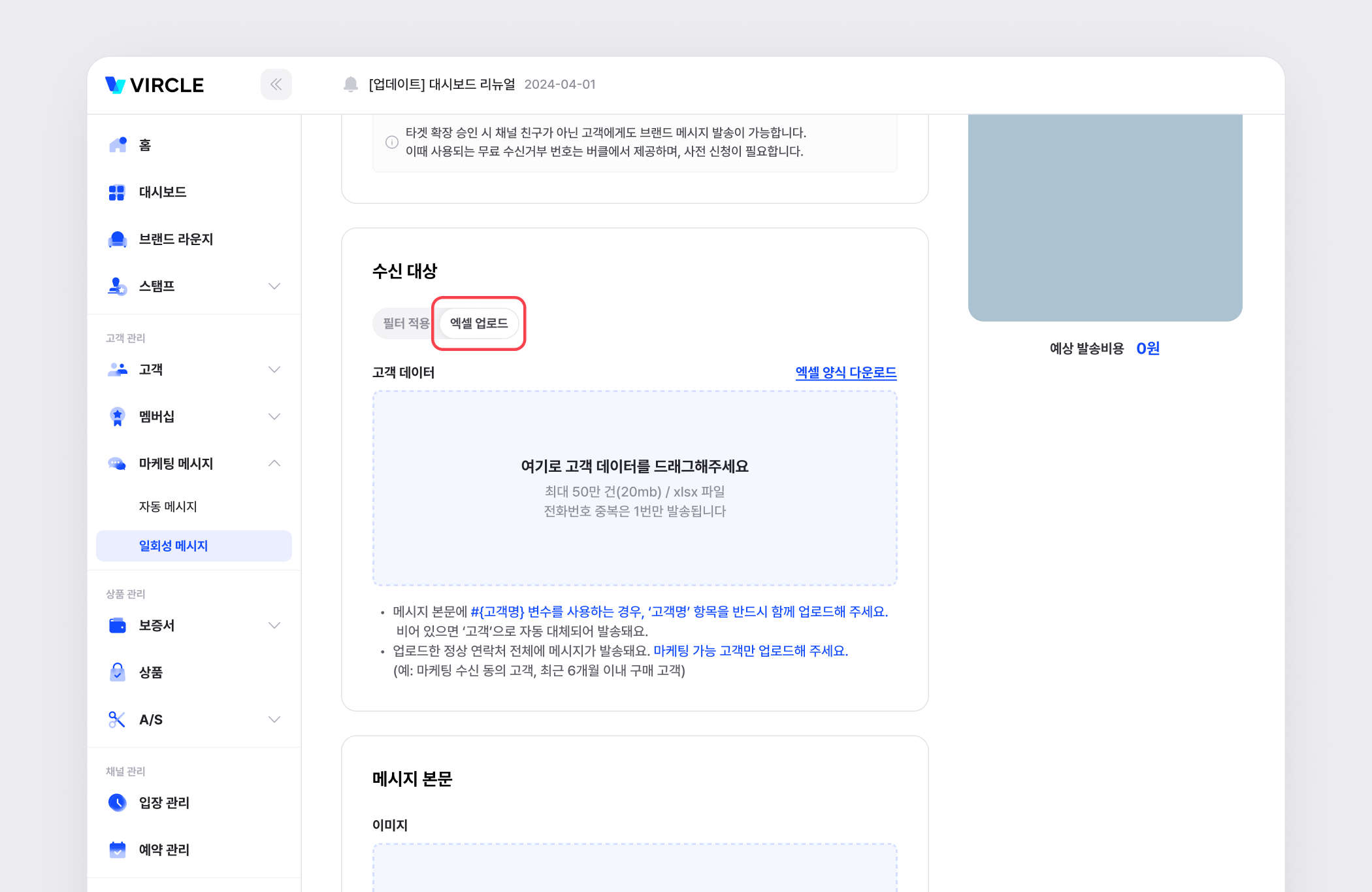The image size is (1372, 892).
Task: Open the 홈 home icon
Action: point(118,145)
